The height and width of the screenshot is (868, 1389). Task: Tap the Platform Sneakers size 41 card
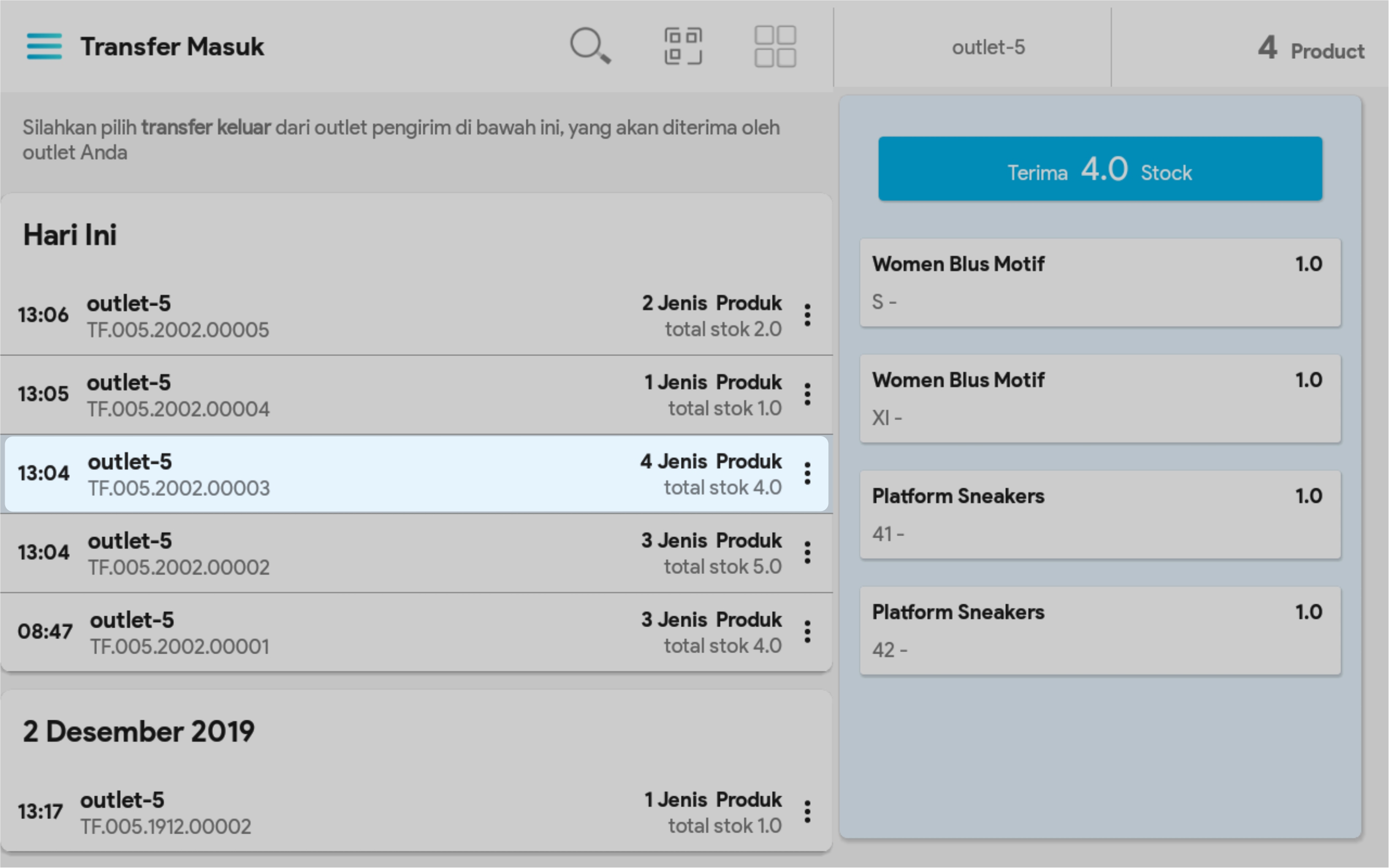tap(1100, 514)
